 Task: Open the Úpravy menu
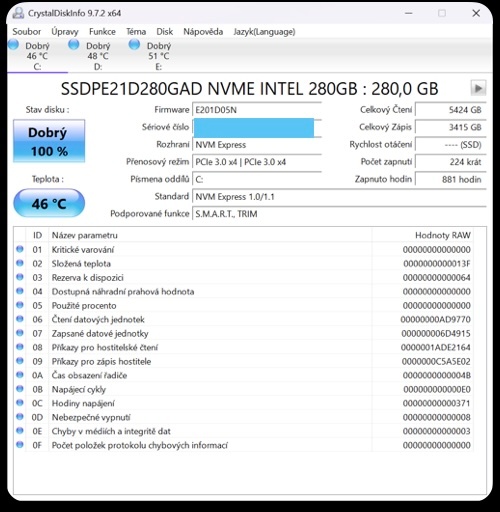pos(65,32)
